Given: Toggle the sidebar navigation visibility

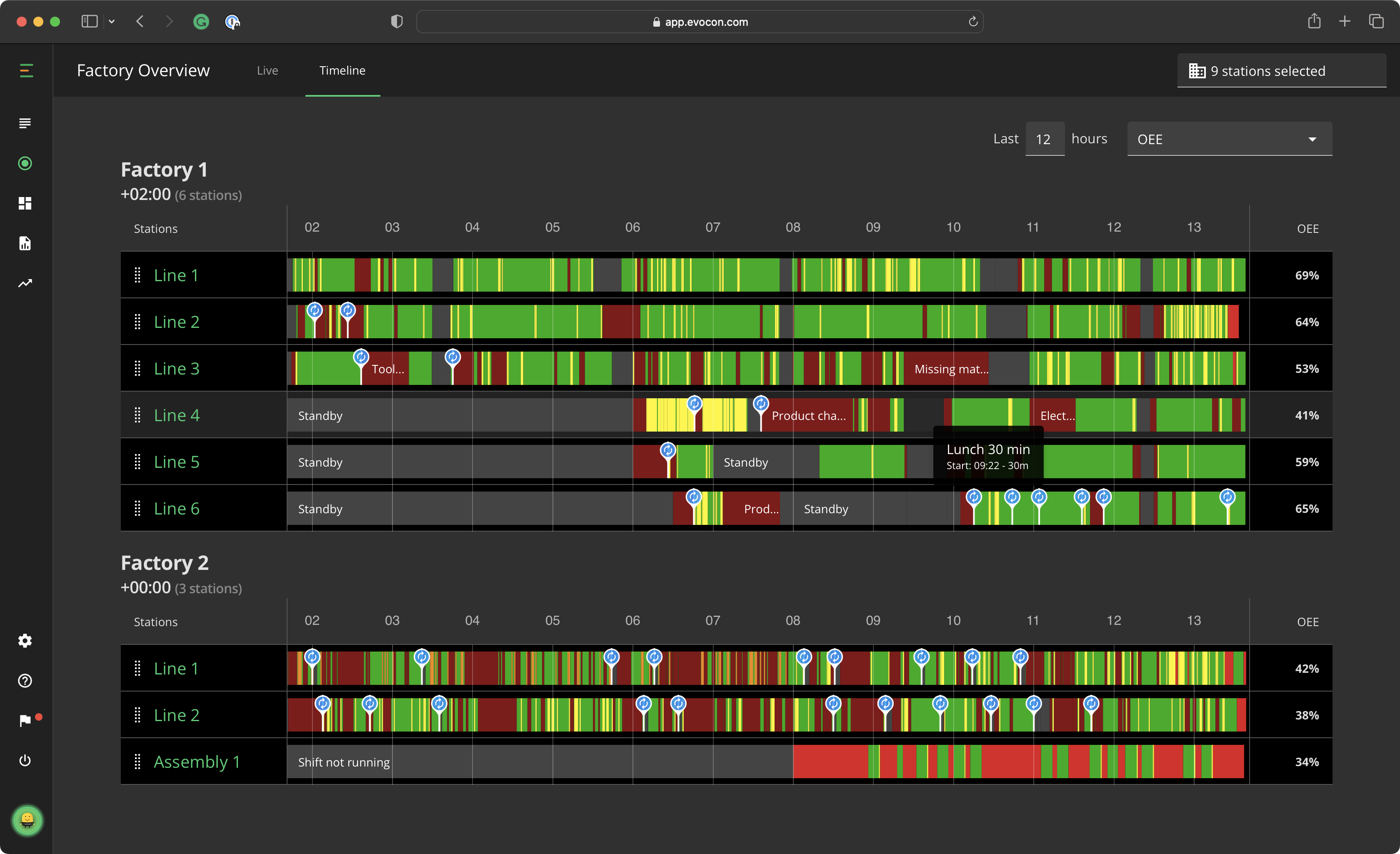Looking at the screenshot, I should point(27,71).
